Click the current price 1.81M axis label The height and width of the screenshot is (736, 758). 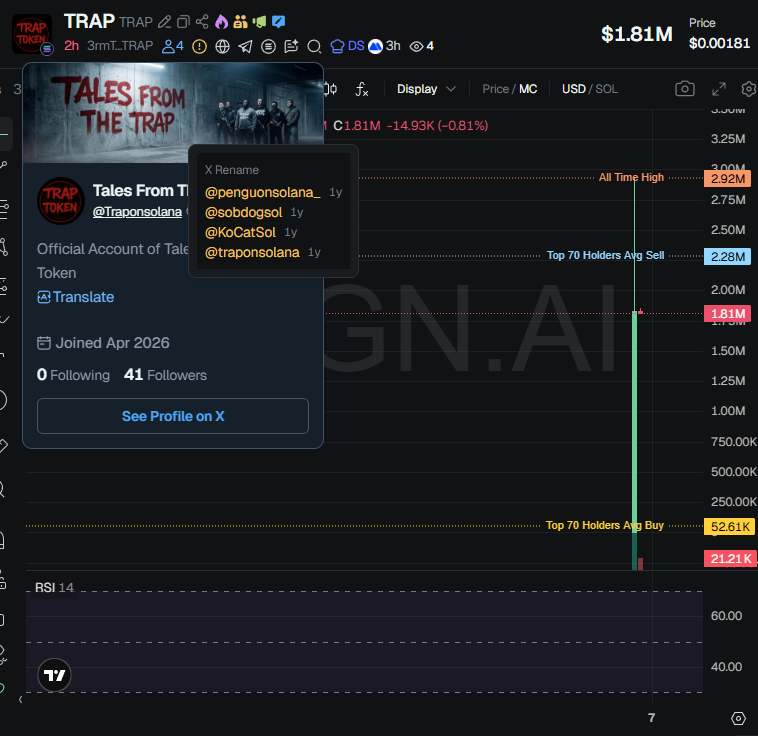pyautogui.click(x=728, y=314)
